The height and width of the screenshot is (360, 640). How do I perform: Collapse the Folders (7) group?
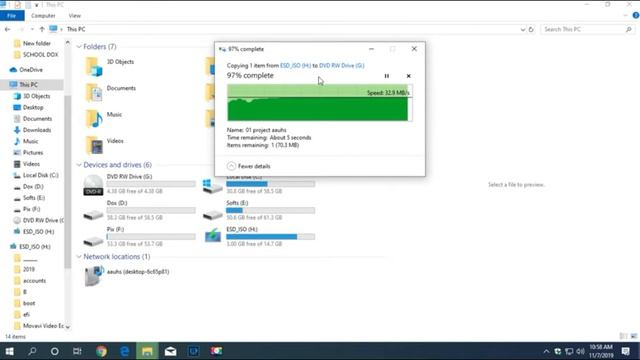click(x=79, y=47)
